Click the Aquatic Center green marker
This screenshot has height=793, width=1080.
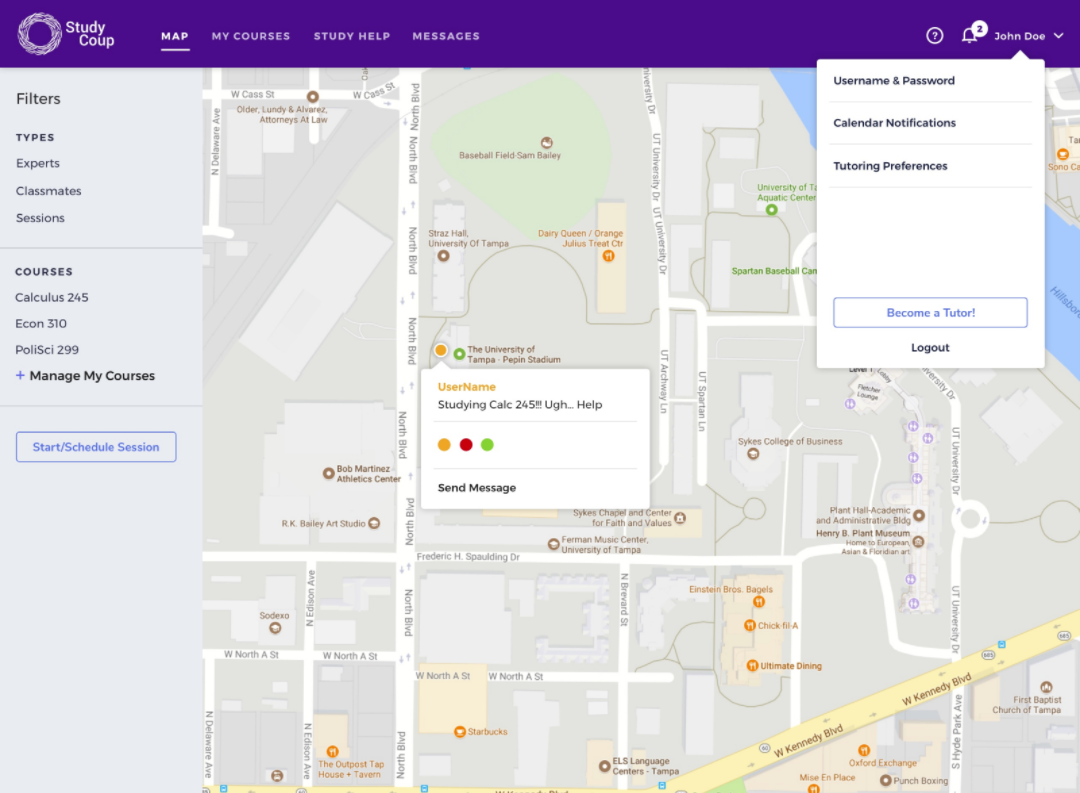[x=771, y=210]
